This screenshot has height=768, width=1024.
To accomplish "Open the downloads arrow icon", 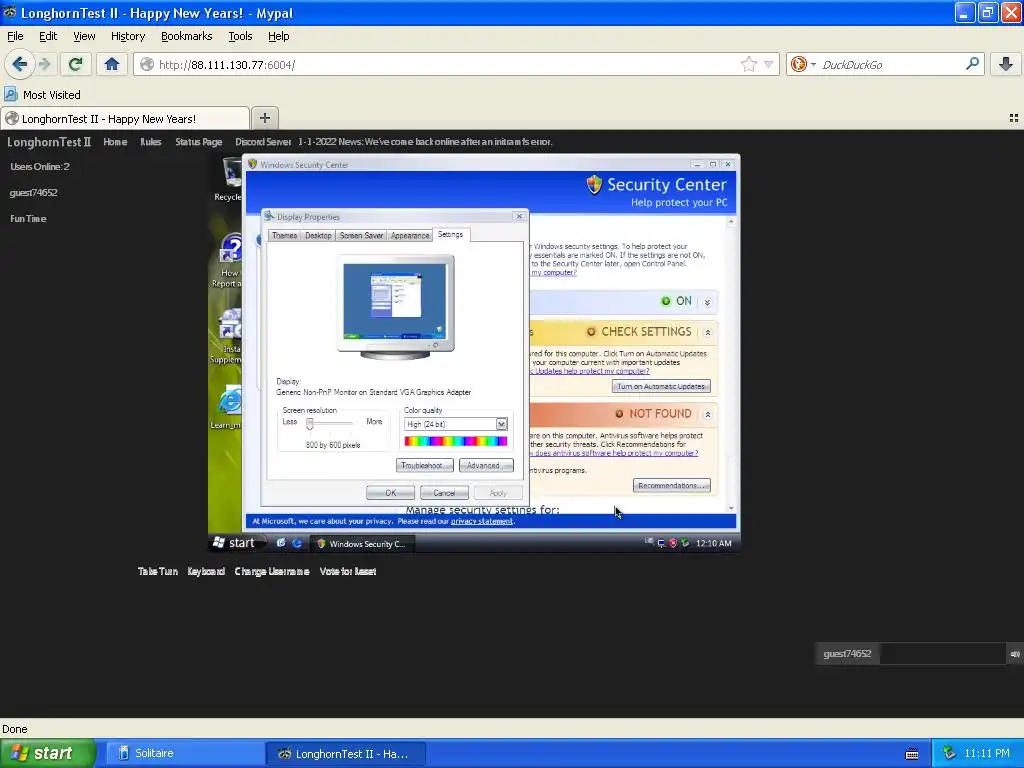I will coord(1006,64).
